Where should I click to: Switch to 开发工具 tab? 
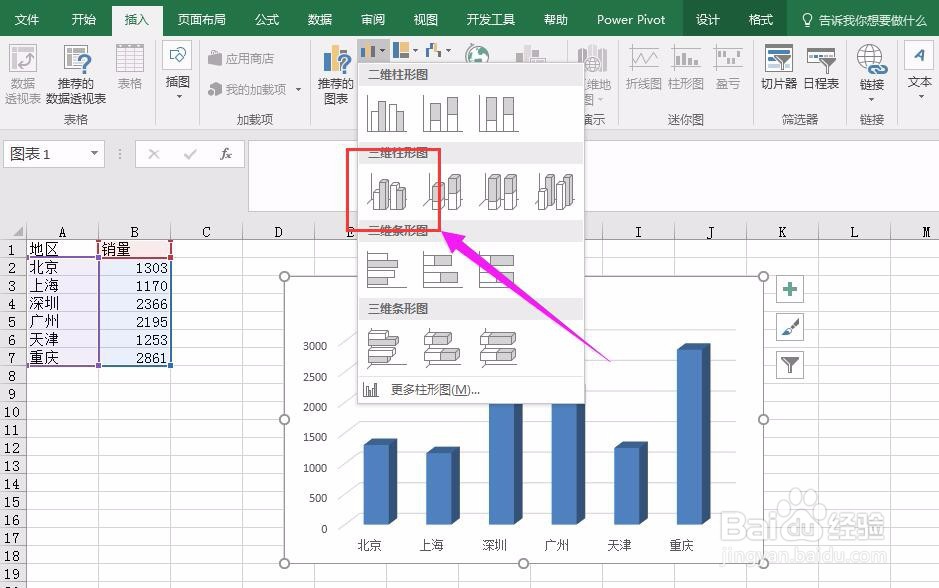click(490, 20)
